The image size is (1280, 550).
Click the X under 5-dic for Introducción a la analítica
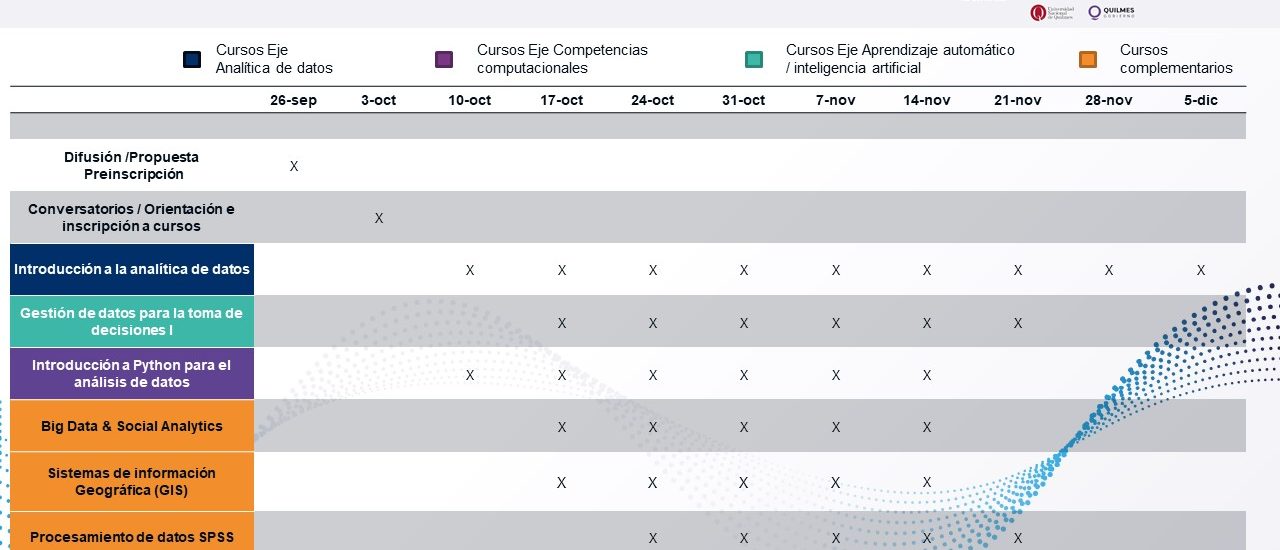(x=1200, y=270)
